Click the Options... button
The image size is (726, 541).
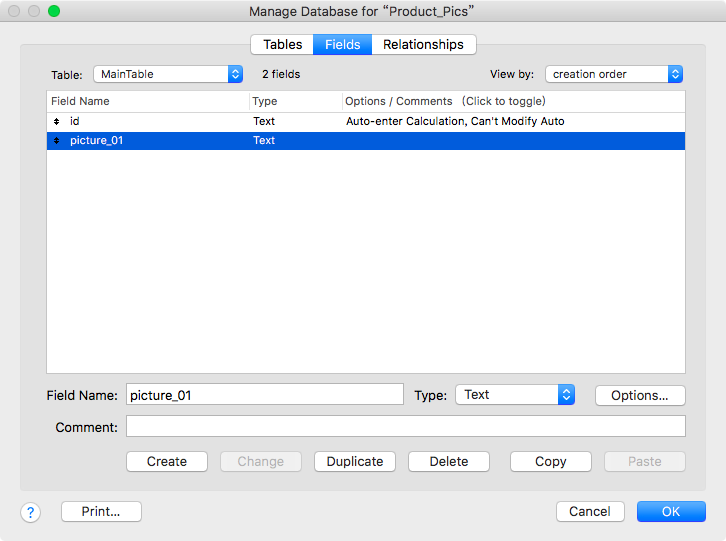point(640,396)
